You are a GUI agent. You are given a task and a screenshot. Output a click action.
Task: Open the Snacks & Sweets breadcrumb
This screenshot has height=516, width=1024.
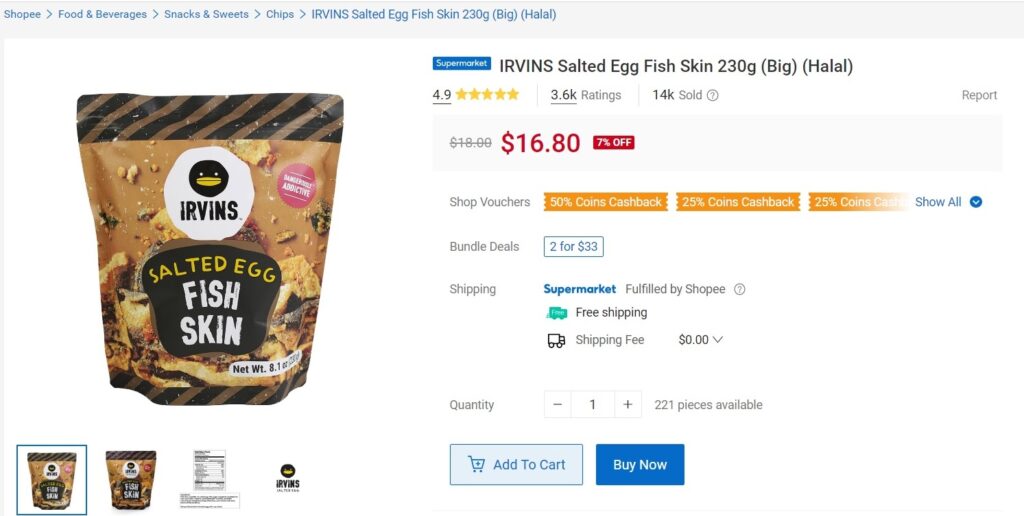pyautogui.click(x=207, y=15)
